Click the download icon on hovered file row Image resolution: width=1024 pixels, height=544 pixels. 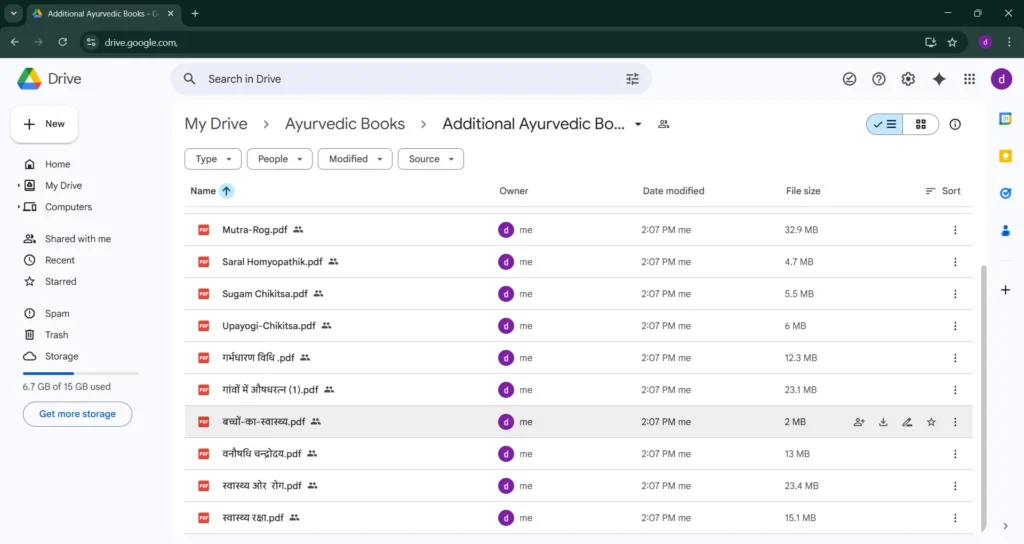(x=883, y=422)
